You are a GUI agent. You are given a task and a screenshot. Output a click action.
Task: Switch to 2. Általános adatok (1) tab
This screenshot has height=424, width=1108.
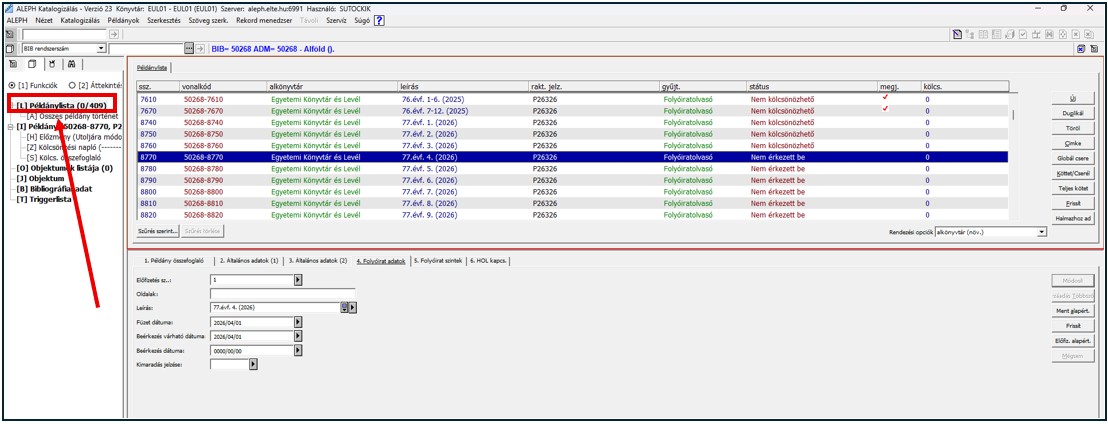[x=248, y=261]
